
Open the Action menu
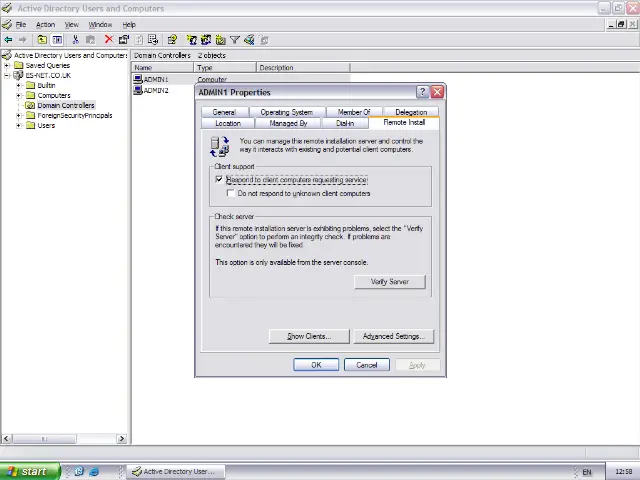point(45,24)
